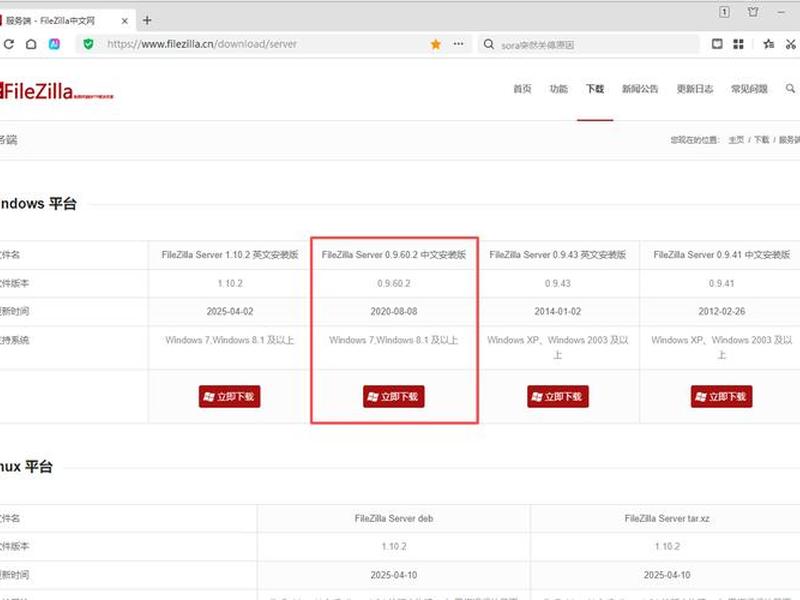Select header FileZilla Server 0.9.43 英文安装版
The image size is (800, 600).
pos(558,255)
